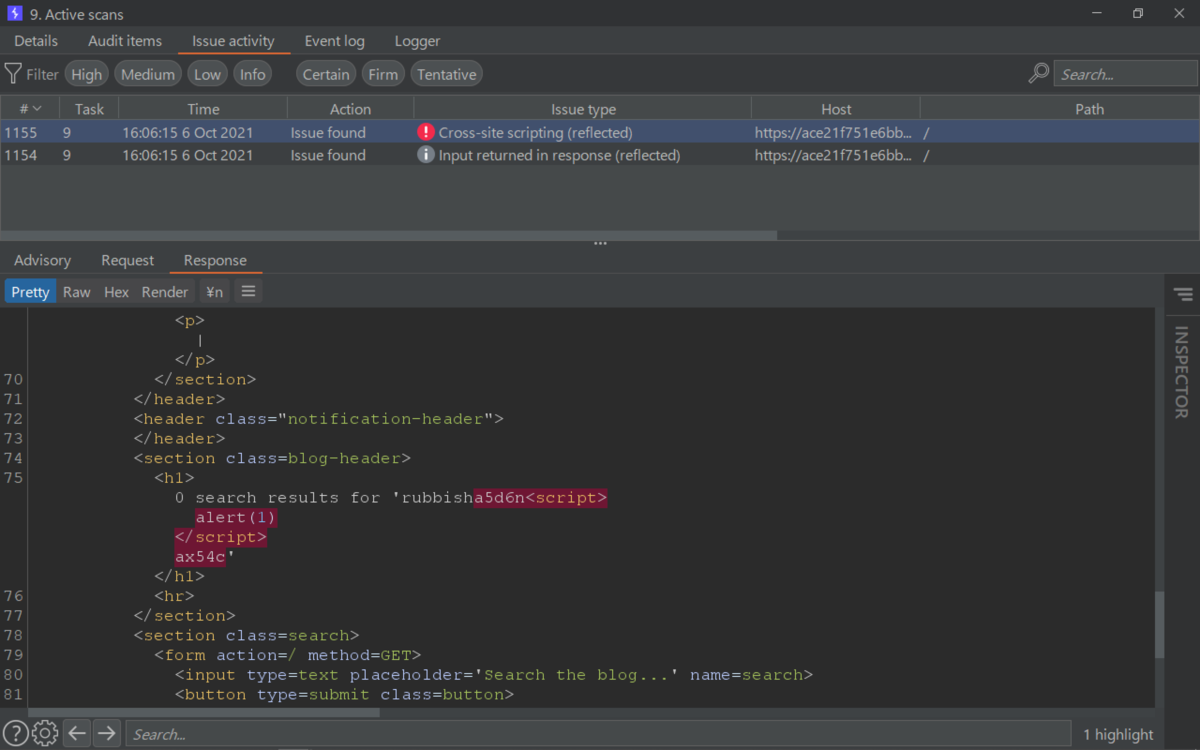1200x750 pixels.
Task: Toggle the Medium severity filter
Action: pyautogui.click(x=148, y=74)
